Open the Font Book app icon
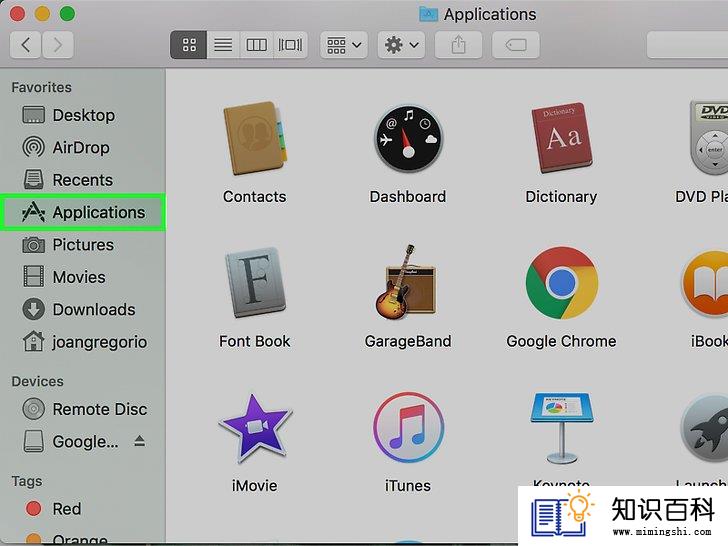 point(255,282)
